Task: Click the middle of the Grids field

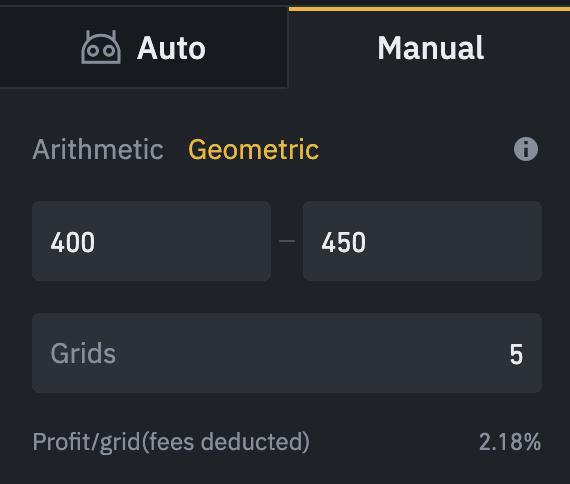Action: (x=287, y=353)
